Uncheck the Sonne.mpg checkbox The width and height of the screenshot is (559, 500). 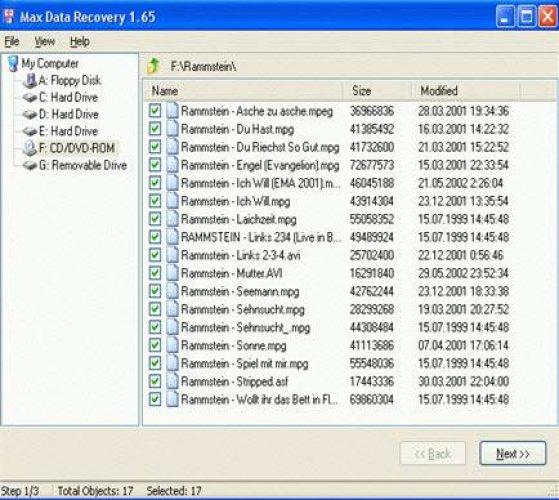(x=155, y=345)
